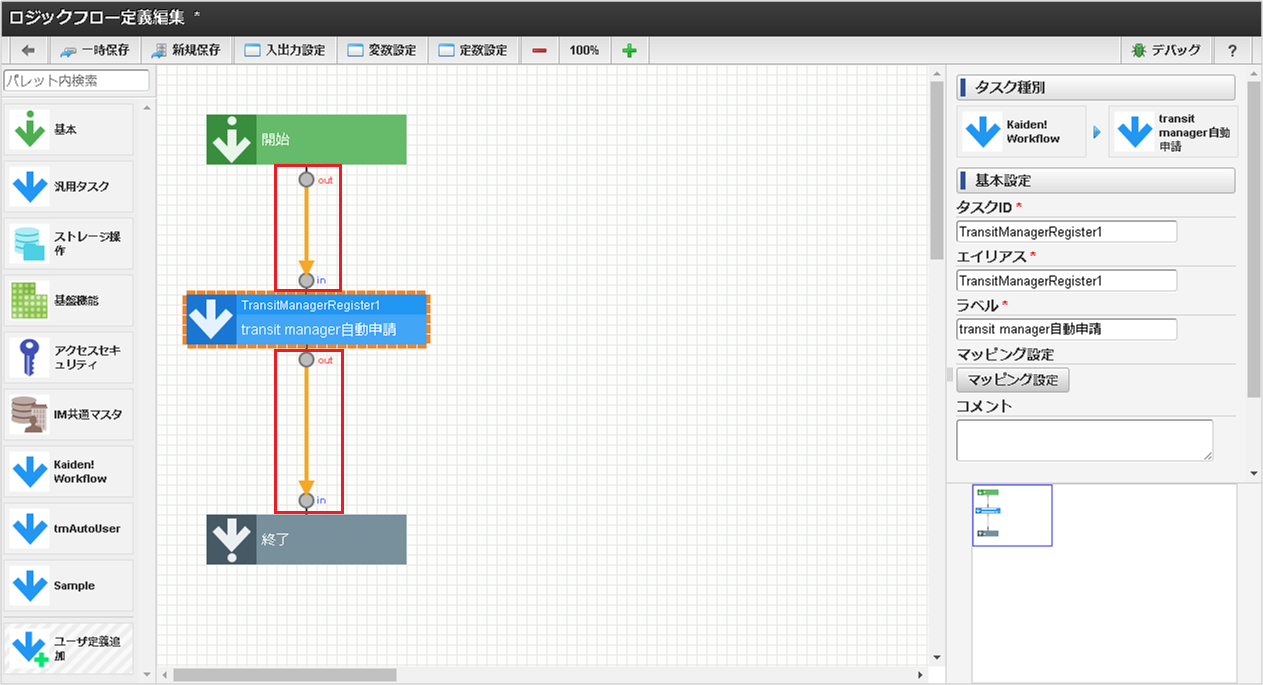Viewport: 1263px width, 685px height.
Task: Zoom in with the green plus icon
Action: [629, 50]
